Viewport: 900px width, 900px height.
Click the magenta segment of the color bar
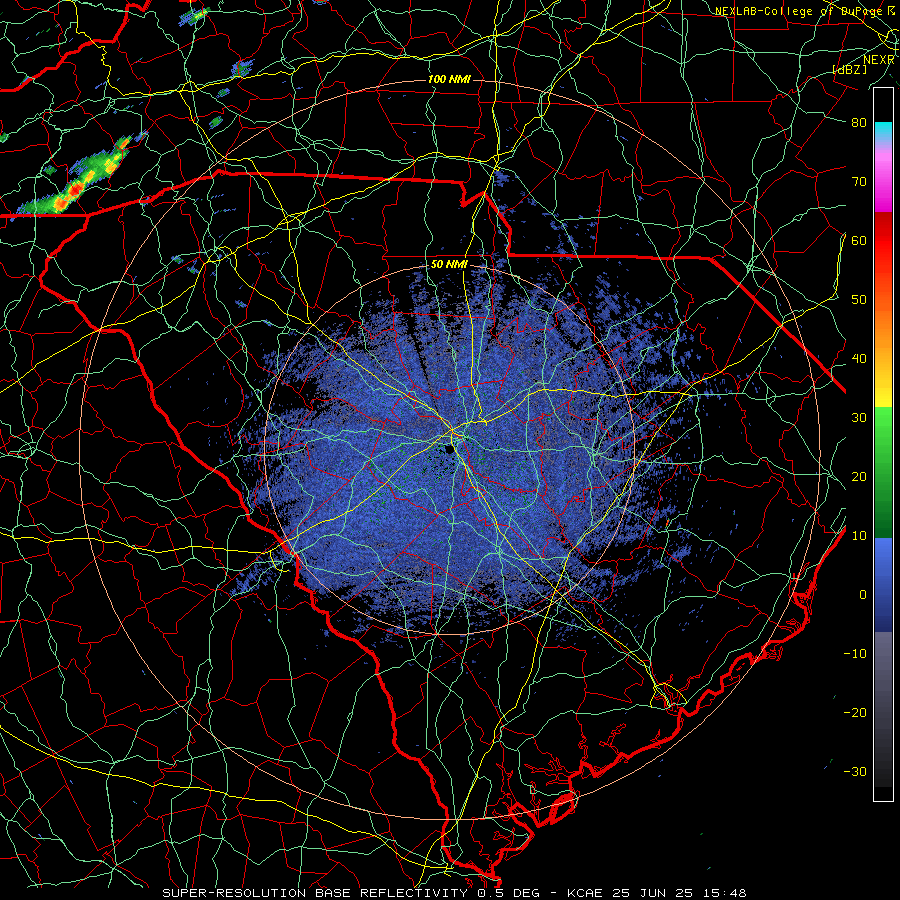[x=883, y=181]
